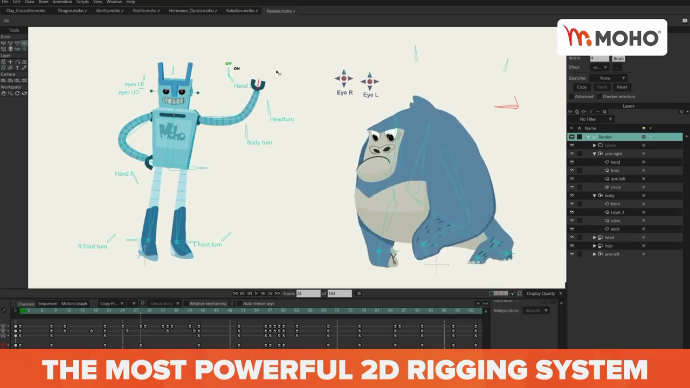Toggle the Advanced checkbox

pyautogui.click(x=572, y=96)
